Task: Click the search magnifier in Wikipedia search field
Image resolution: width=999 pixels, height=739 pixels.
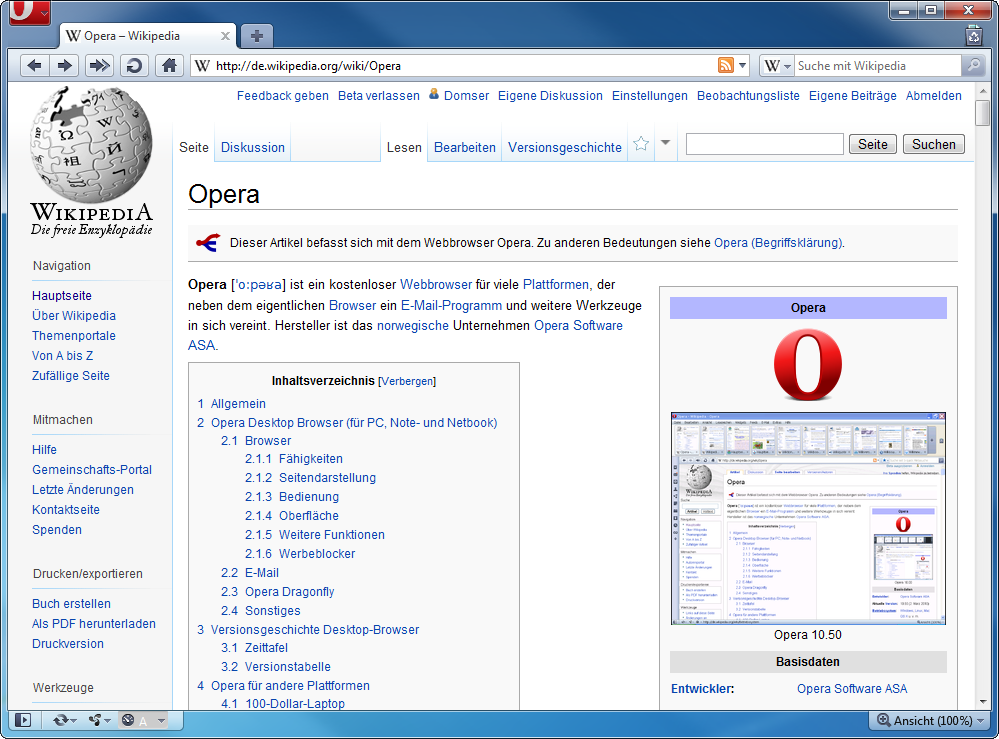Action: [974, 65]
